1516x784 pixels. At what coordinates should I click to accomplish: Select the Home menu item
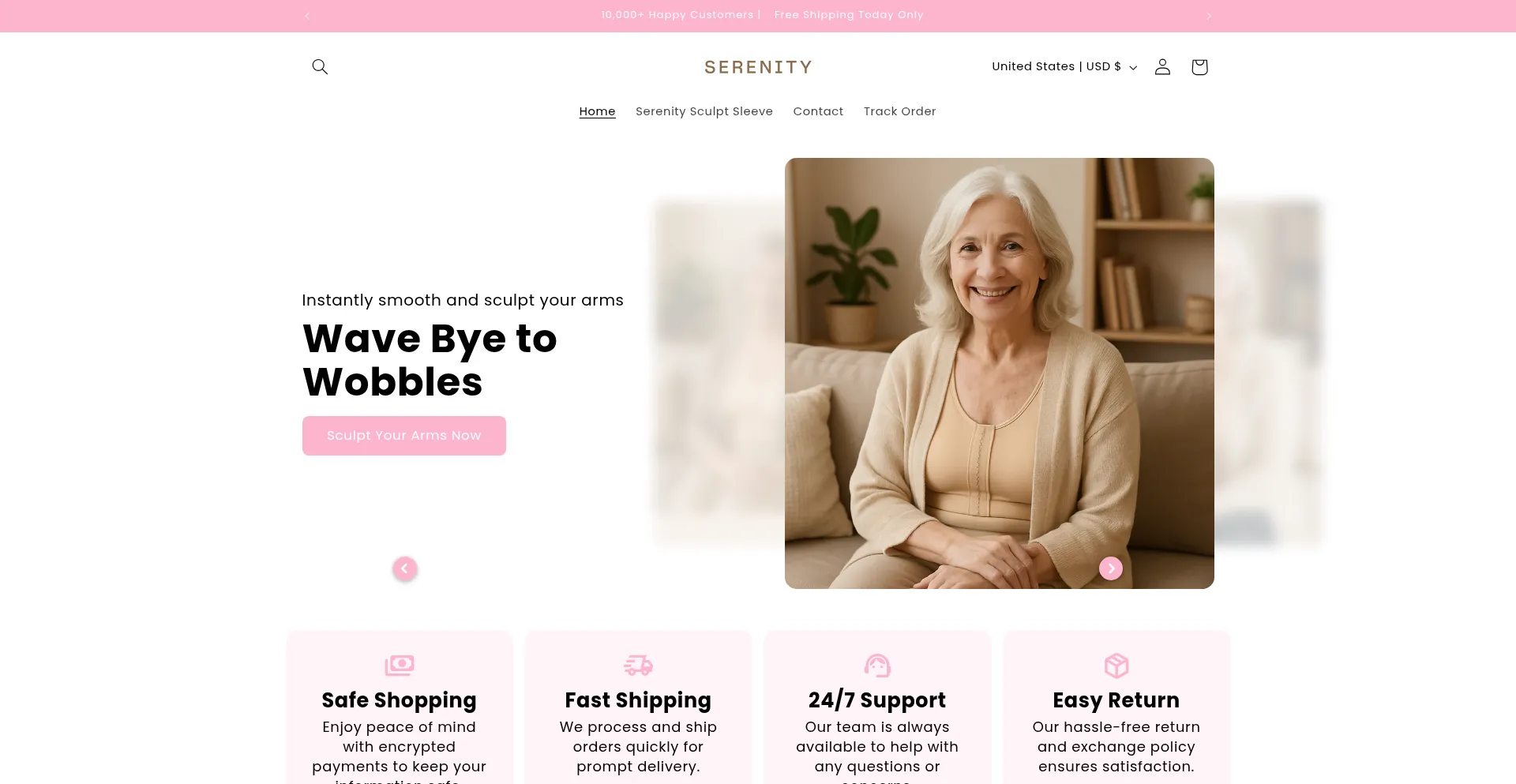tap(597, 111)
